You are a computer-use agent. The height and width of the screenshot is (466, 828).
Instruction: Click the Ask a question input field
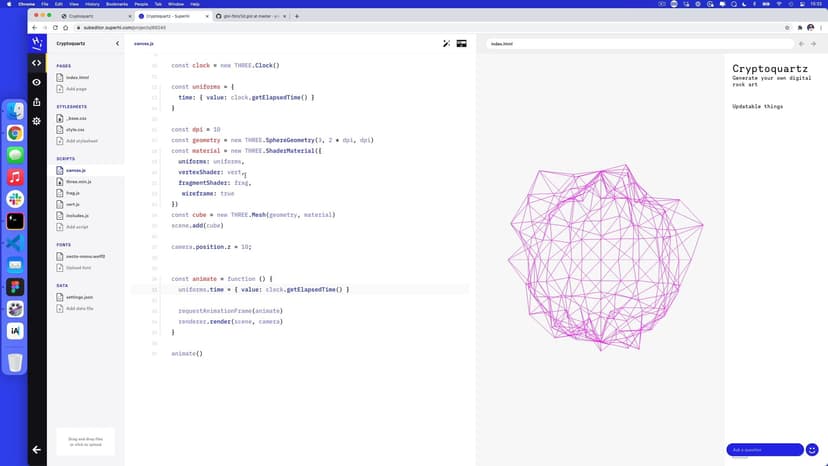(x=764, y=450)
